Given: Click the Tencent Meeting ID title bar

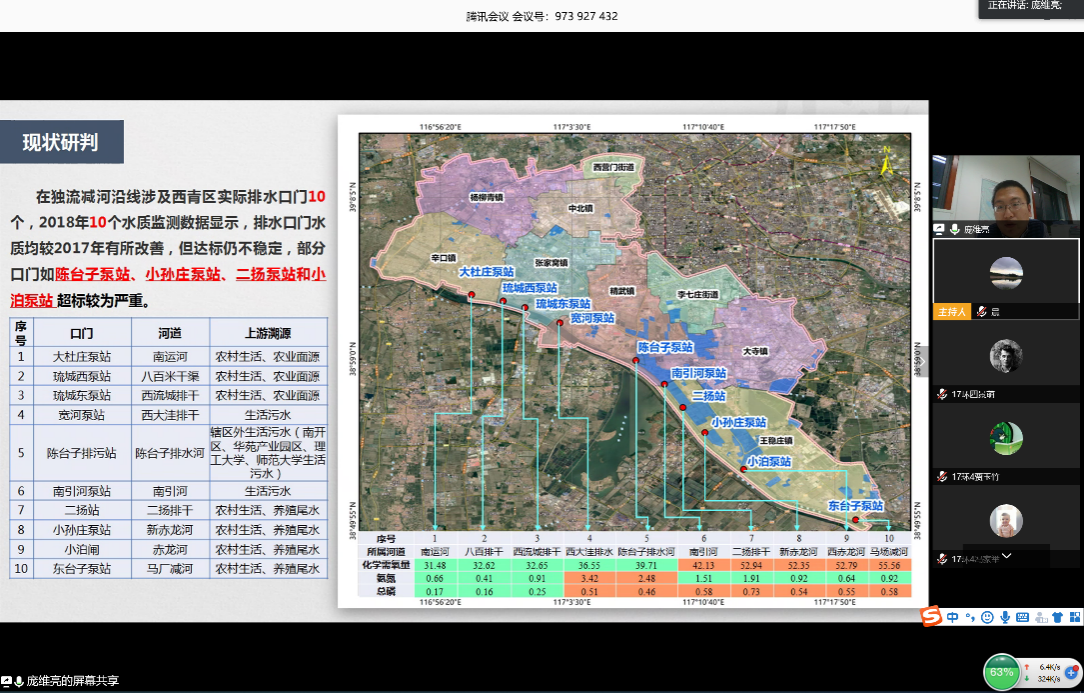Looking at the screenshot, I should (x=542, y=16).
